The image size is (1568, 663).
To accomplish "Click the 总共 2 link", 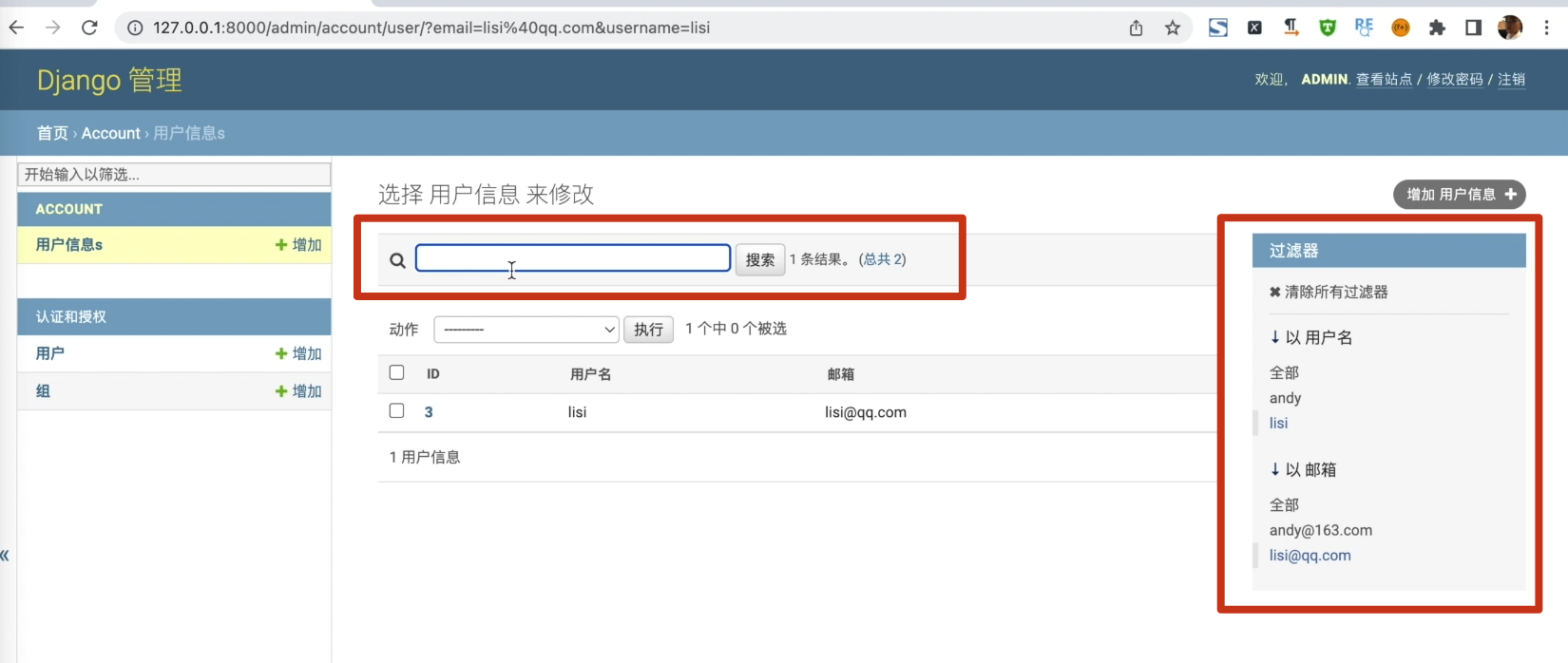I will tap(883, 259).
